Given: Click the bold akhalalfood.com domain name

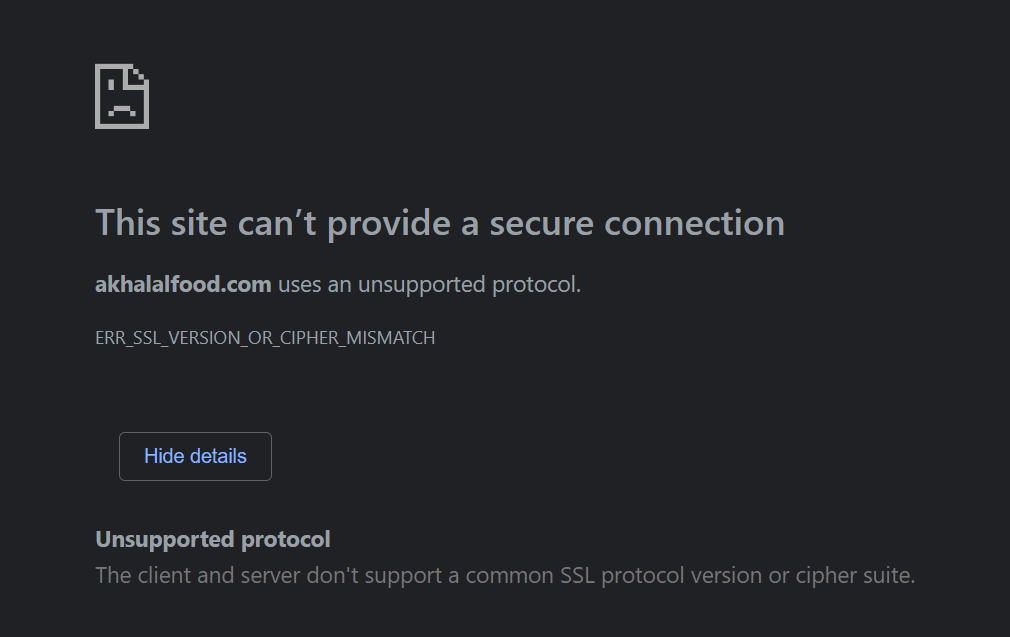Looking at the screenshot, I should pyautogui.click(x=183, y=285).
